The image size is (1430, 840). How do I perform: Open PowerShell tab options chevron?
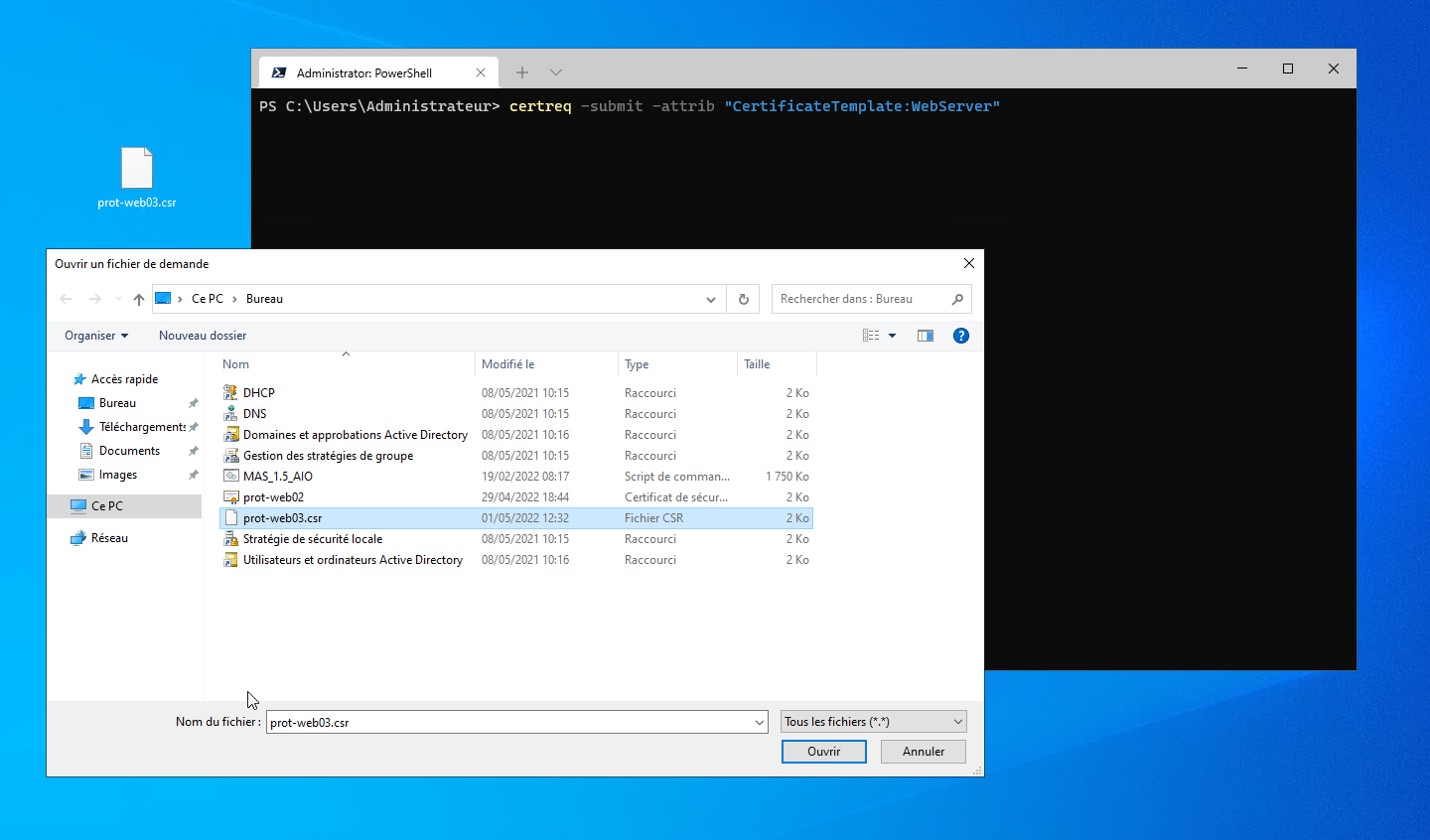pyautogui.click(x=556, y=72)
